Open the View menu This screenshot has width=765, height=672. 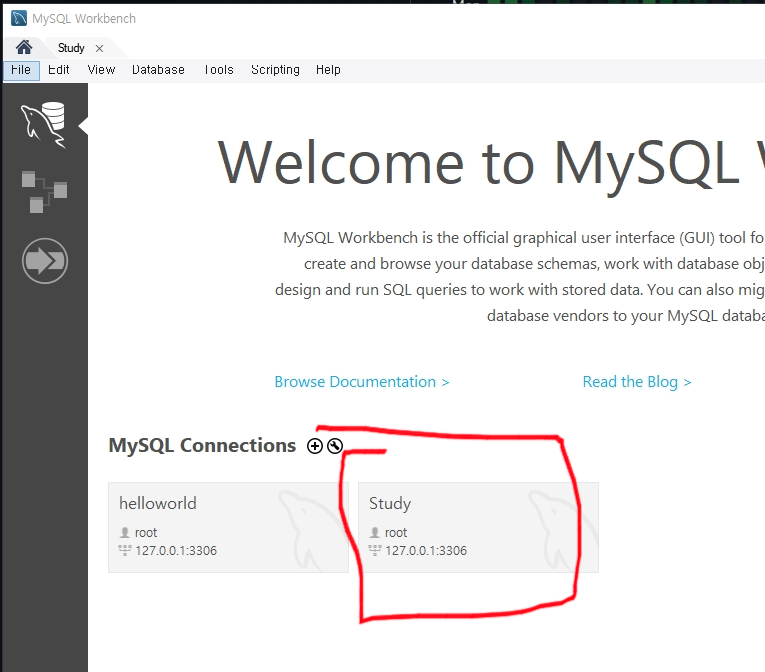point(101,70)
